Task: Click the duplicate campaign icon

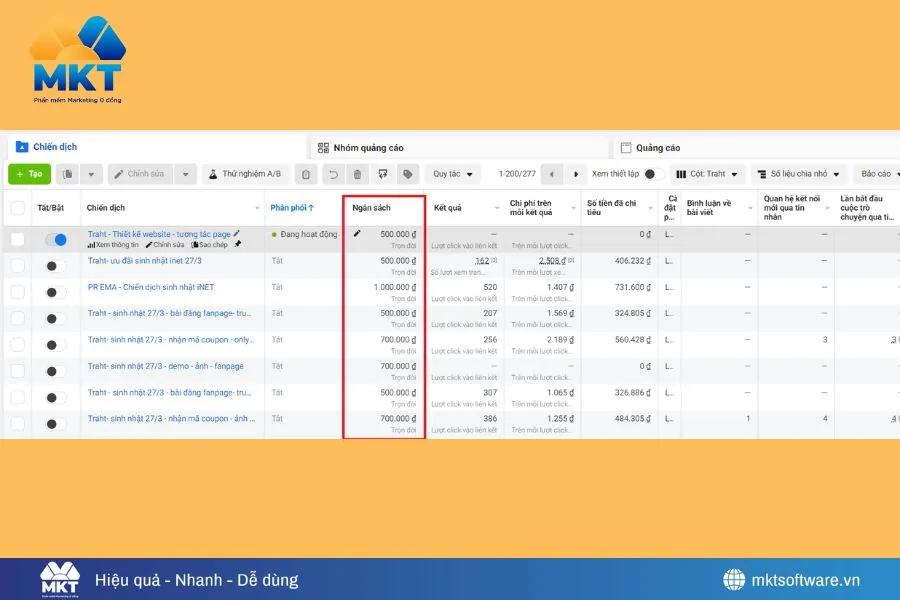Action: tap(68, 174)
